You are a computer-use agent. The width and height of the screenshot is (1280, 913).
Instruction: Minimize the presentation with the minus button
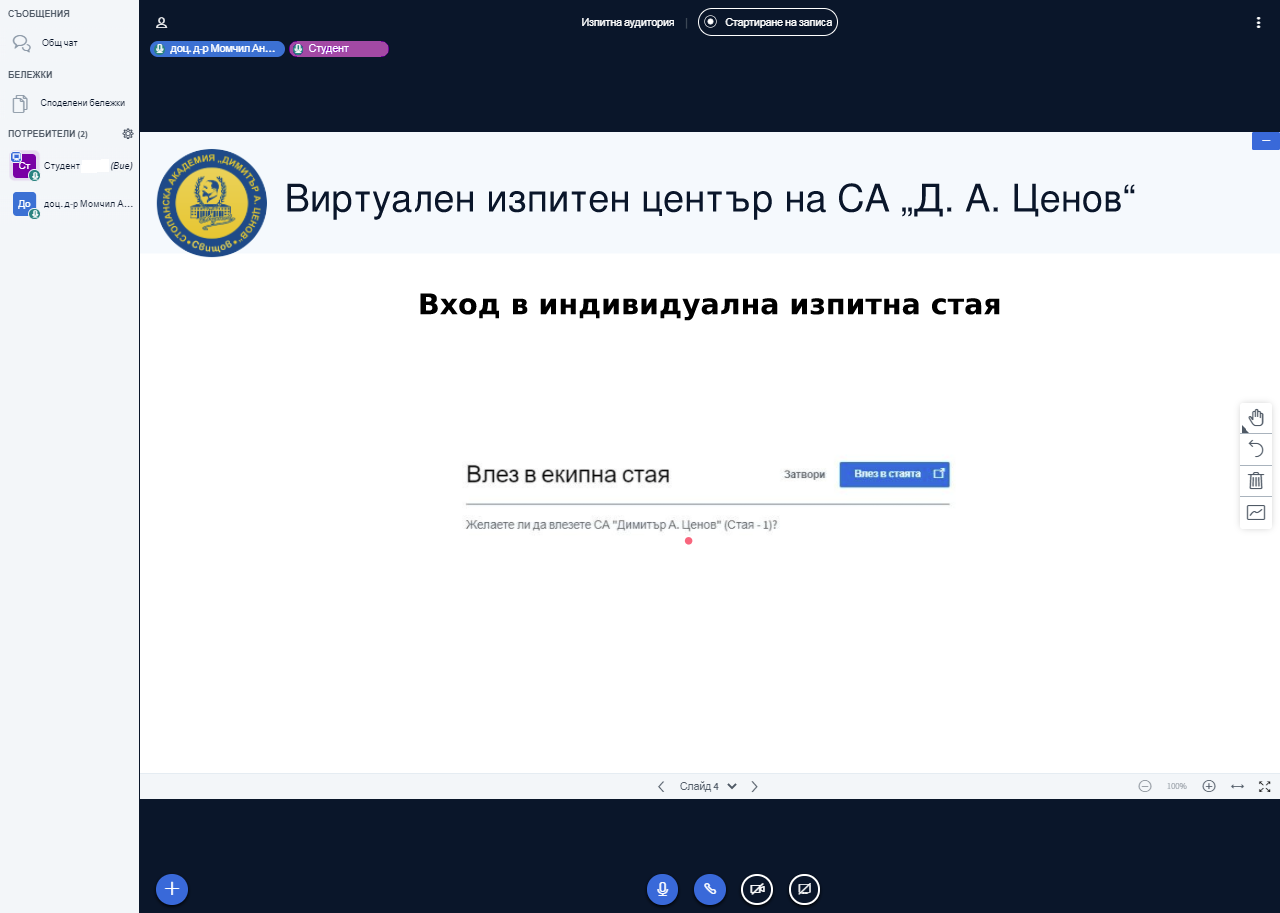click(1265, 141)
